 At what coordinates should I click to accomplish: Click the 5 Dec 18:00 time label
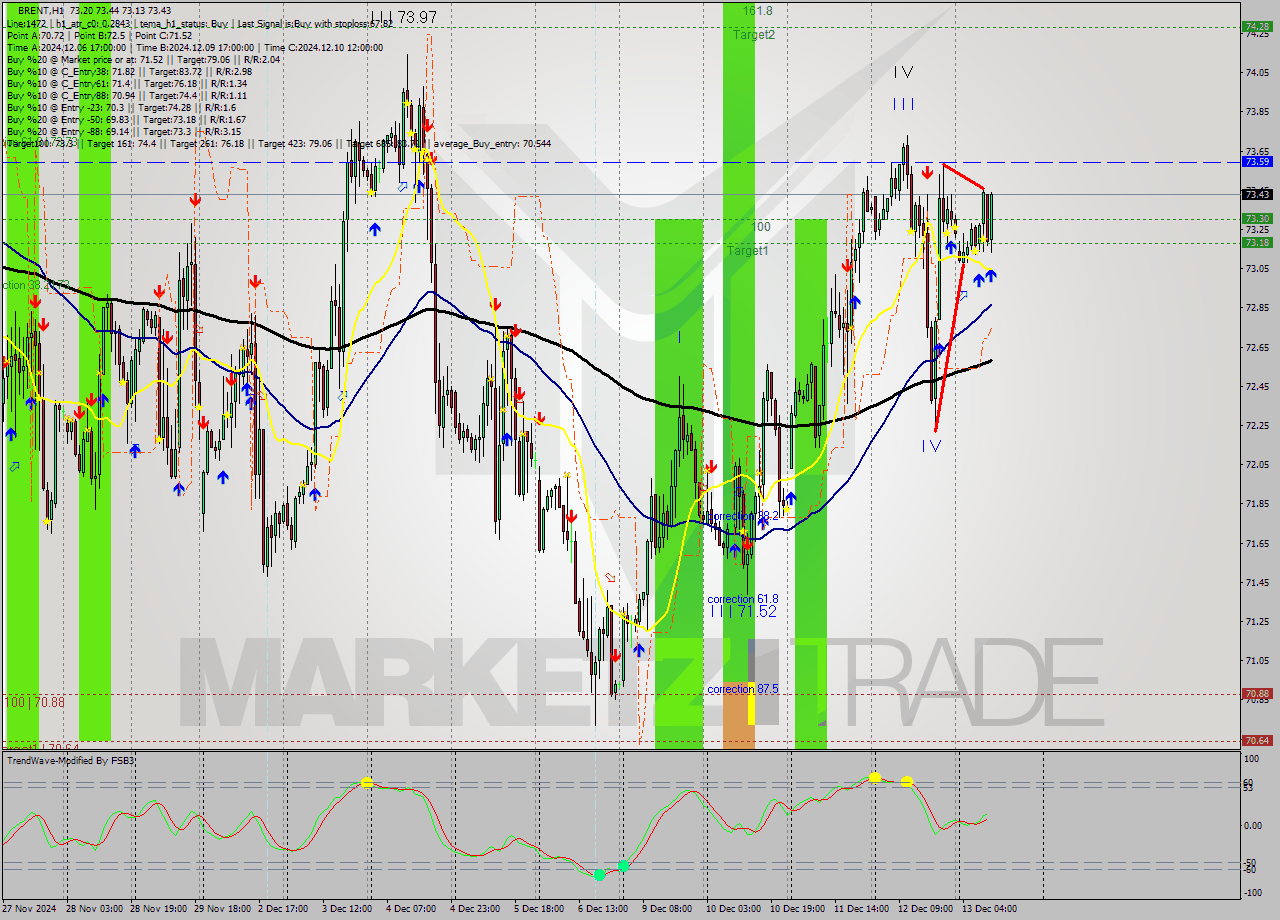(541, 909)
